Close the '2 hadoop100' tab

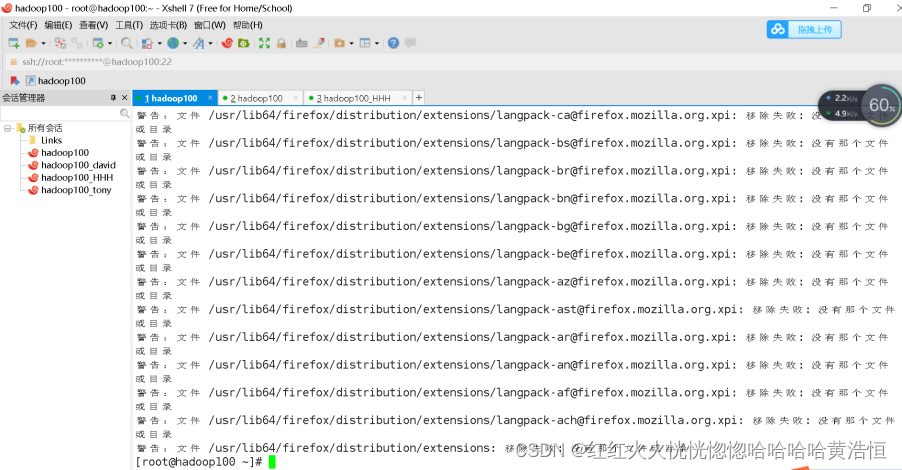point(296,98)
